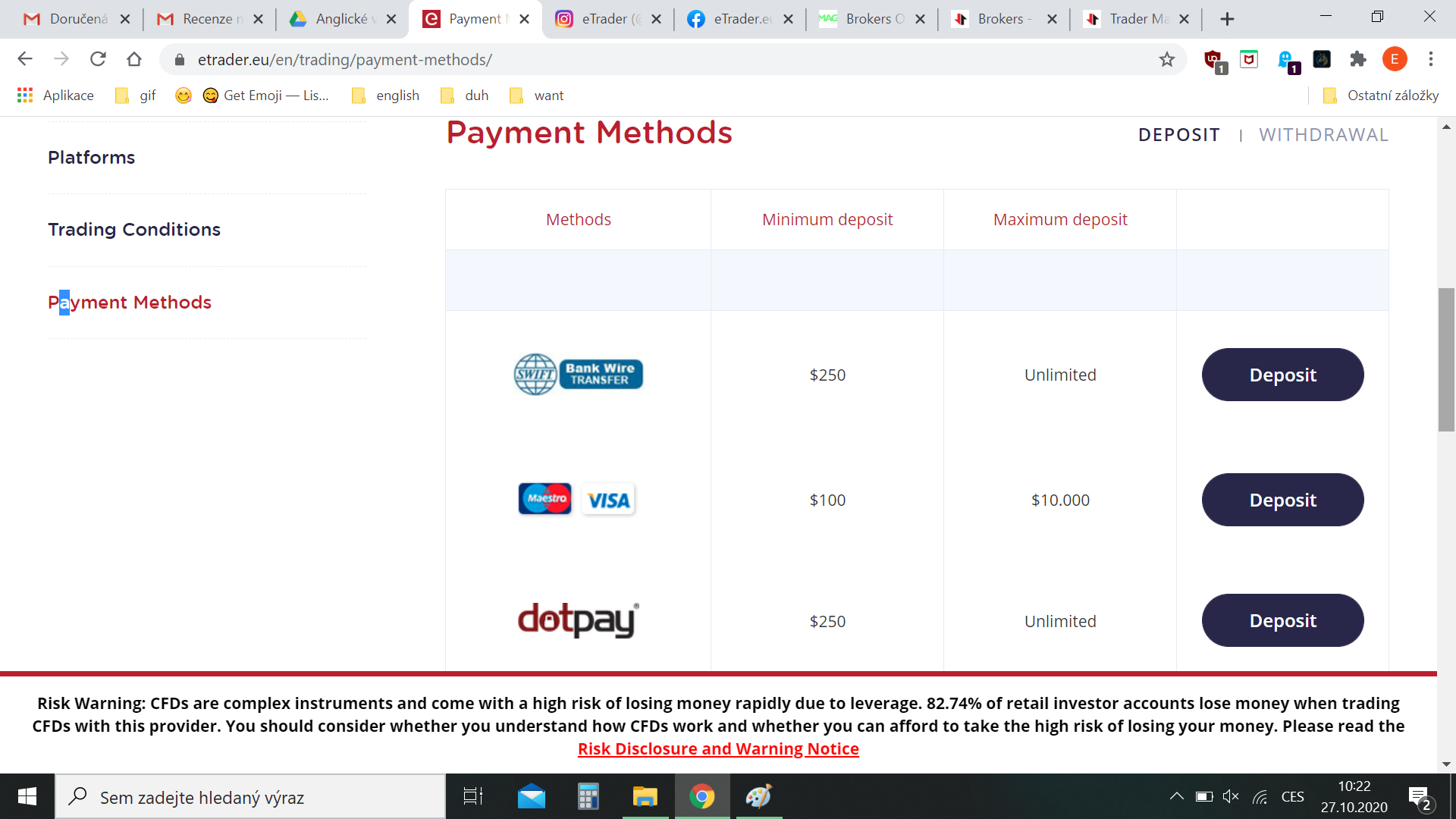Go to the browser home page icon
1456x819 pixels.
[134, 59]
